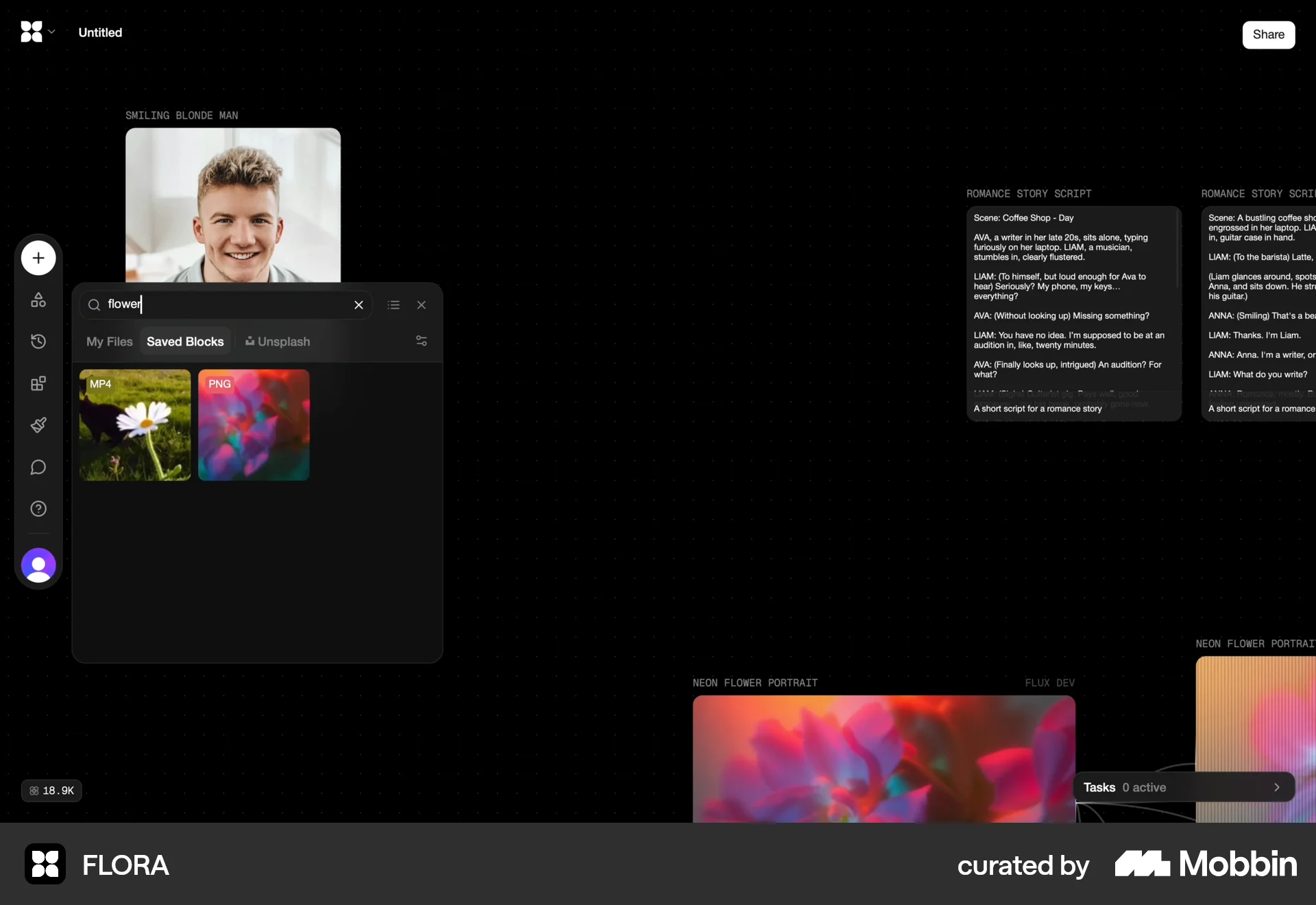Switch to My Files tab
Screen dimensions: 1316x905
pyautogui.click(x=109, y=341)
